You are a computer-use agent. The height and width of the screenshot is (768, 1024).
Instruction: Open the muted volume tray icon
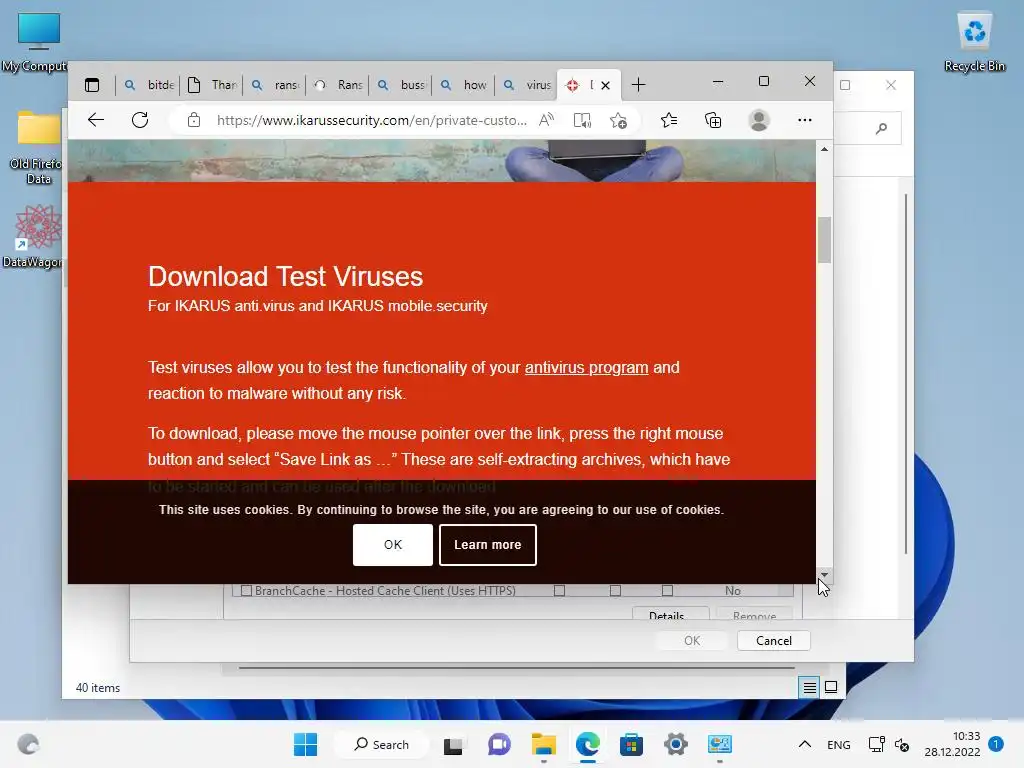tap(902, 744)
